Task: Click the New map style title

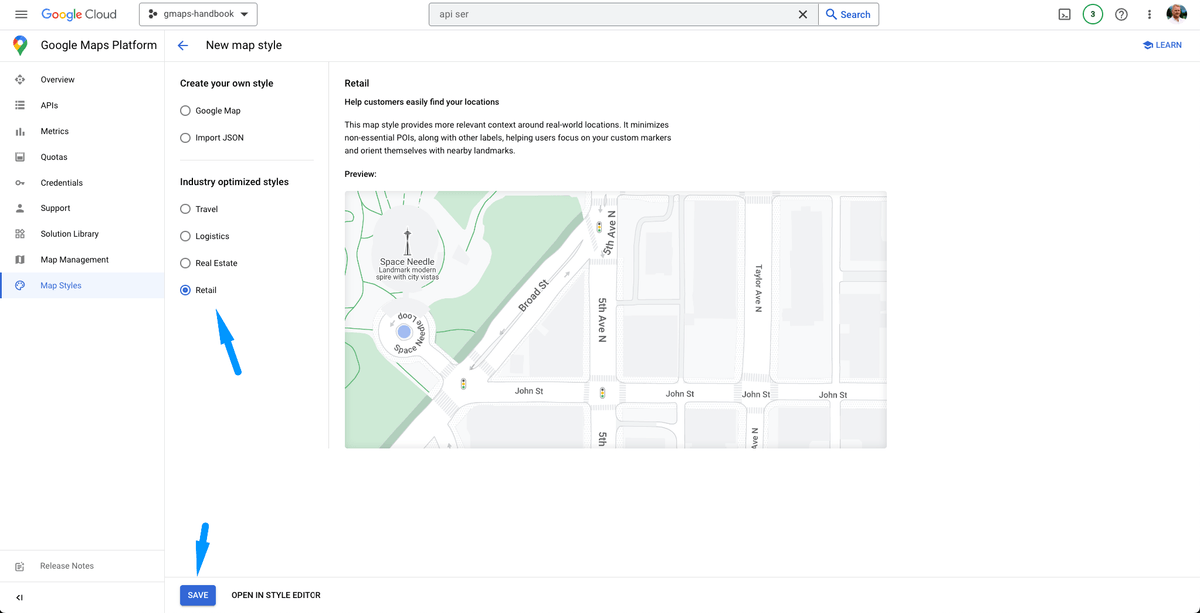Action: click(x=244, y=45)
